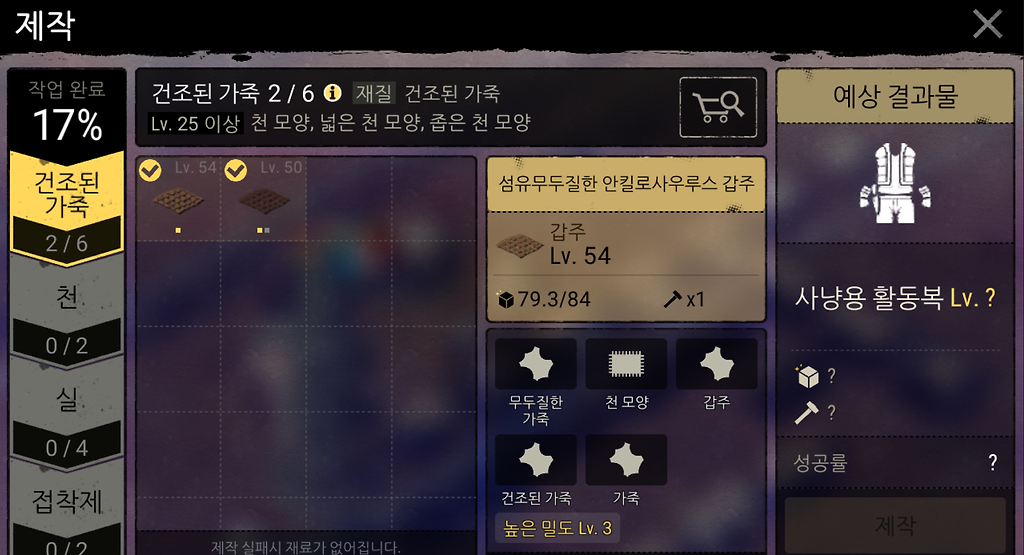Click the 사냥용 활동복 armor preview icon
1024x555 pixels.
pos(895,183)
